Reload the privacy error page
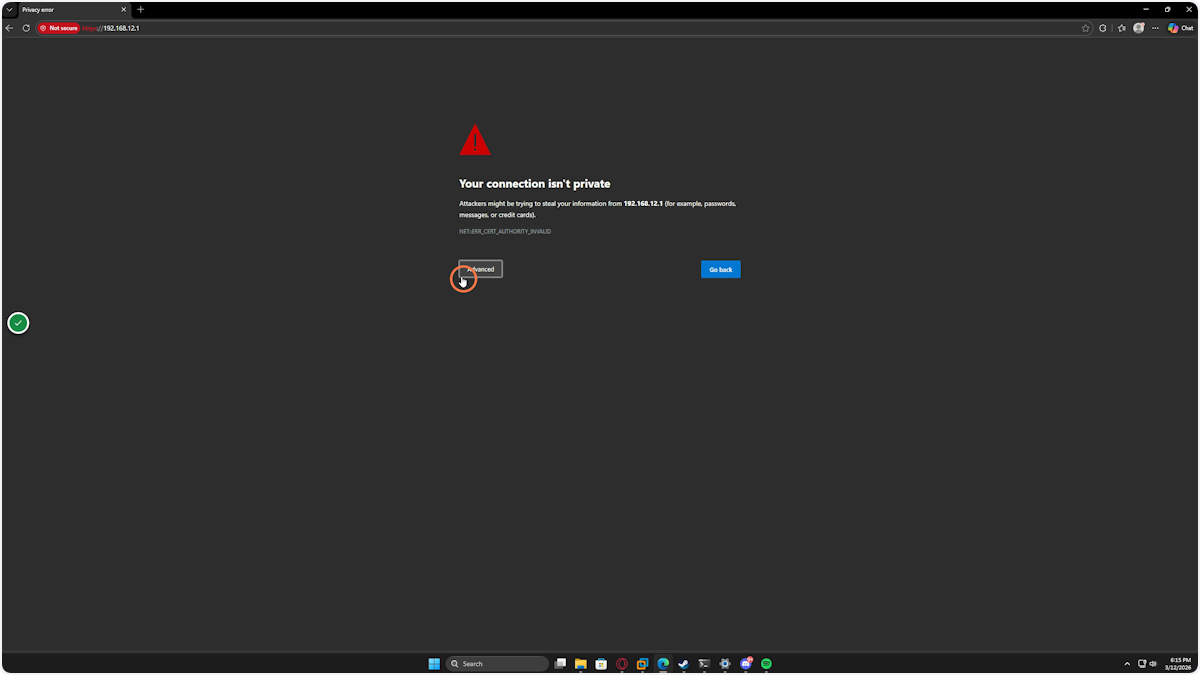This screenshot has width=1200, height=675. 25,28
